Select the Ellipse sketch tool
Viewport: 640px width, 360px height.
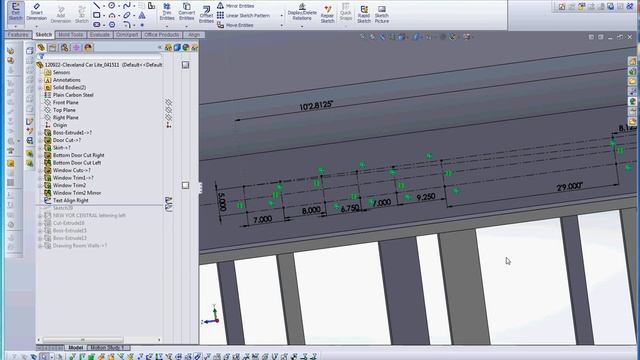point(127,15)
